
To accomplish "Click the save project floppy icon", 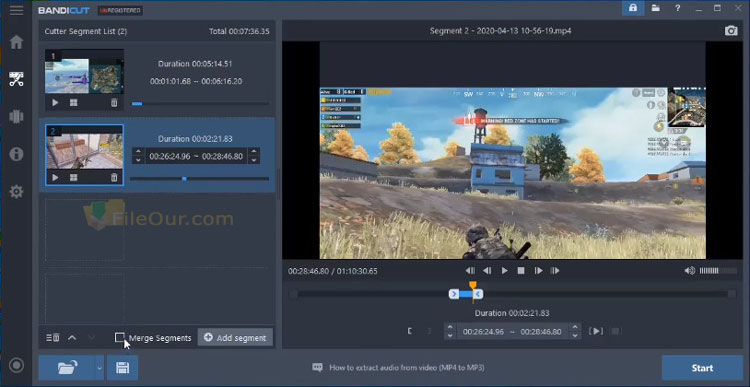I will pos(122,367).
